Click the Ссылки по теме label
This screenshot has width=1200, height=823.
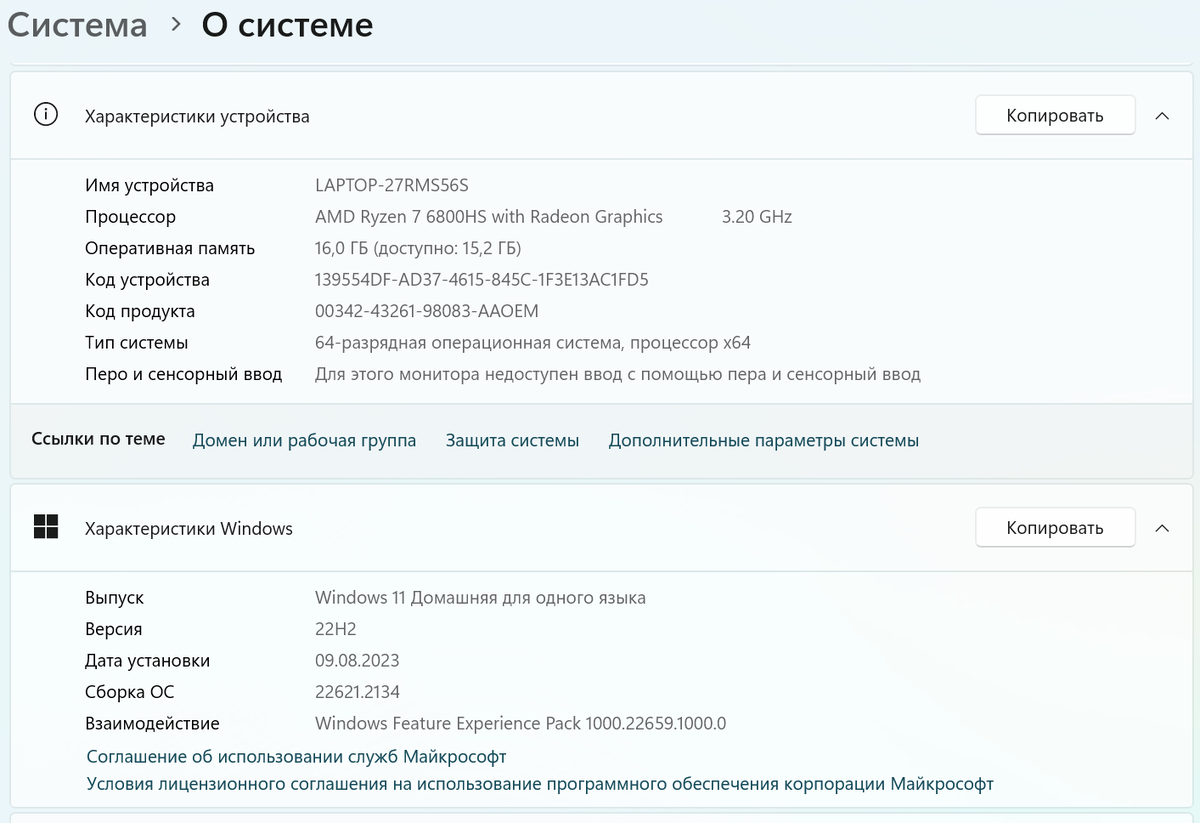97,438
